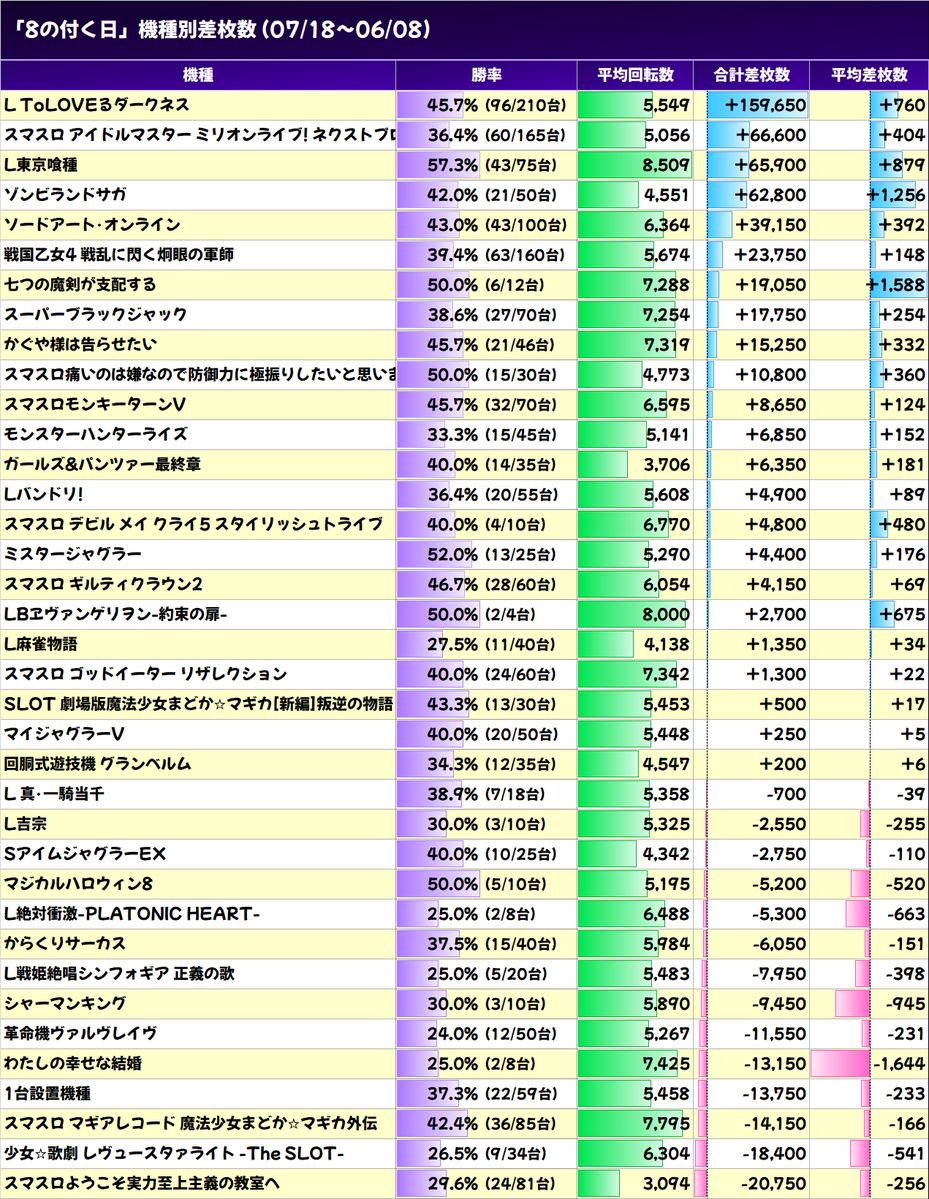Select the からくりサーカス machine name
Screen dimensions: 929x1199
(65, 944)
